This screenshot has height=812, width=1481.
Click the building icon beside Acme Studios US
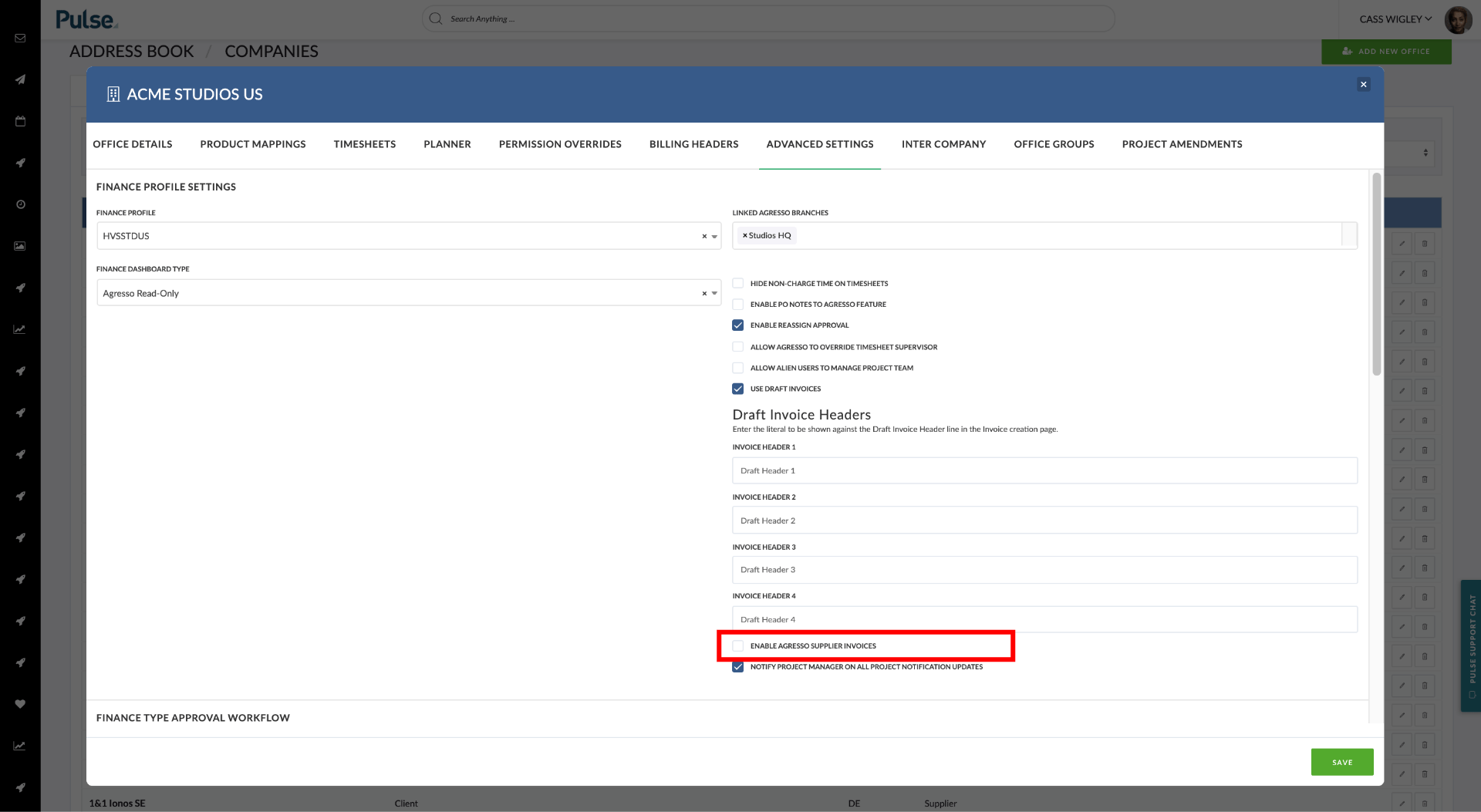[x=113, y=94]
